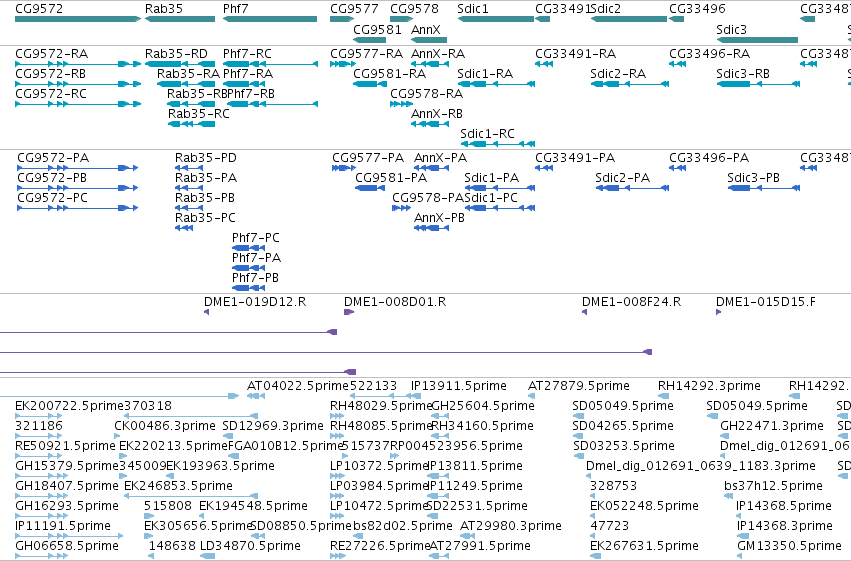Select the CG33491-RA transcript

544,64
